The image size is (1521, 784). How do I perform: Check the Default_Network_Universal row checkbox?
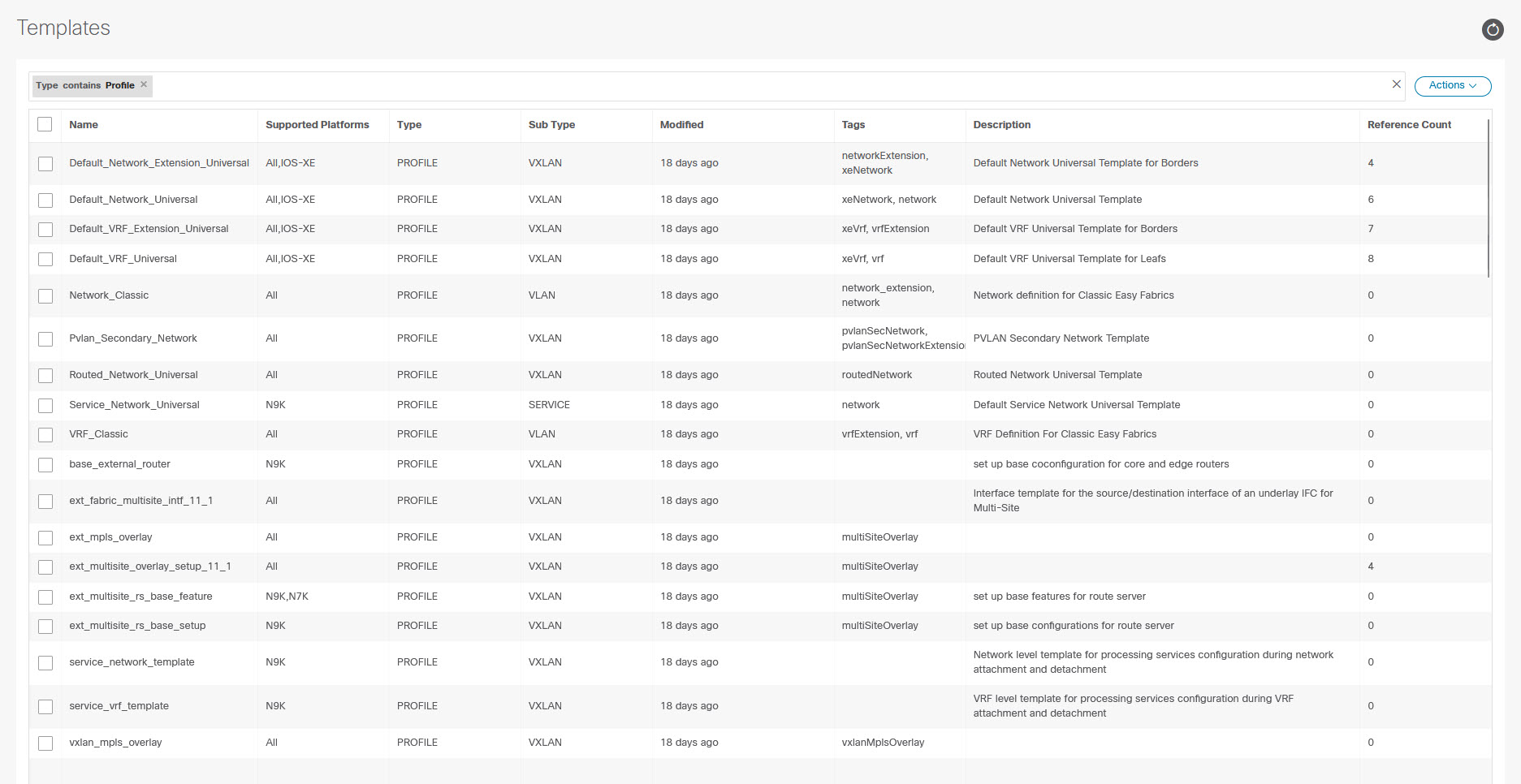point(45,200)
